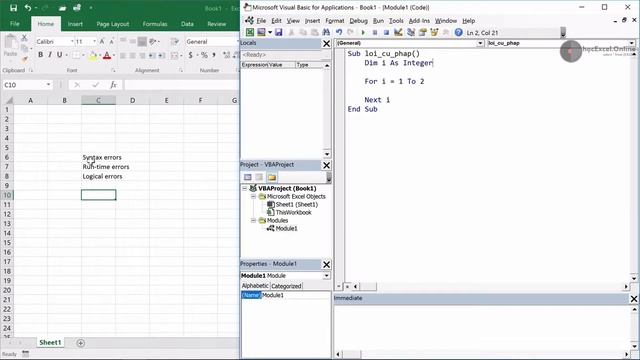The width and height of the screenshot is (640, 360).
Task: Select ThisWorkbook in the project tree
Action: point(293,212)
